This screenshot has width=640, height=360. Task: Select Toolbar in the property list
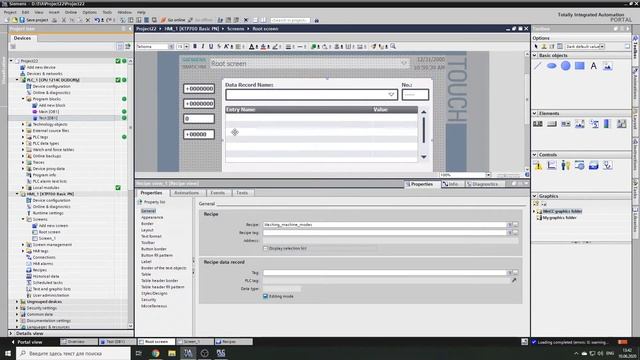click(148, 243)
